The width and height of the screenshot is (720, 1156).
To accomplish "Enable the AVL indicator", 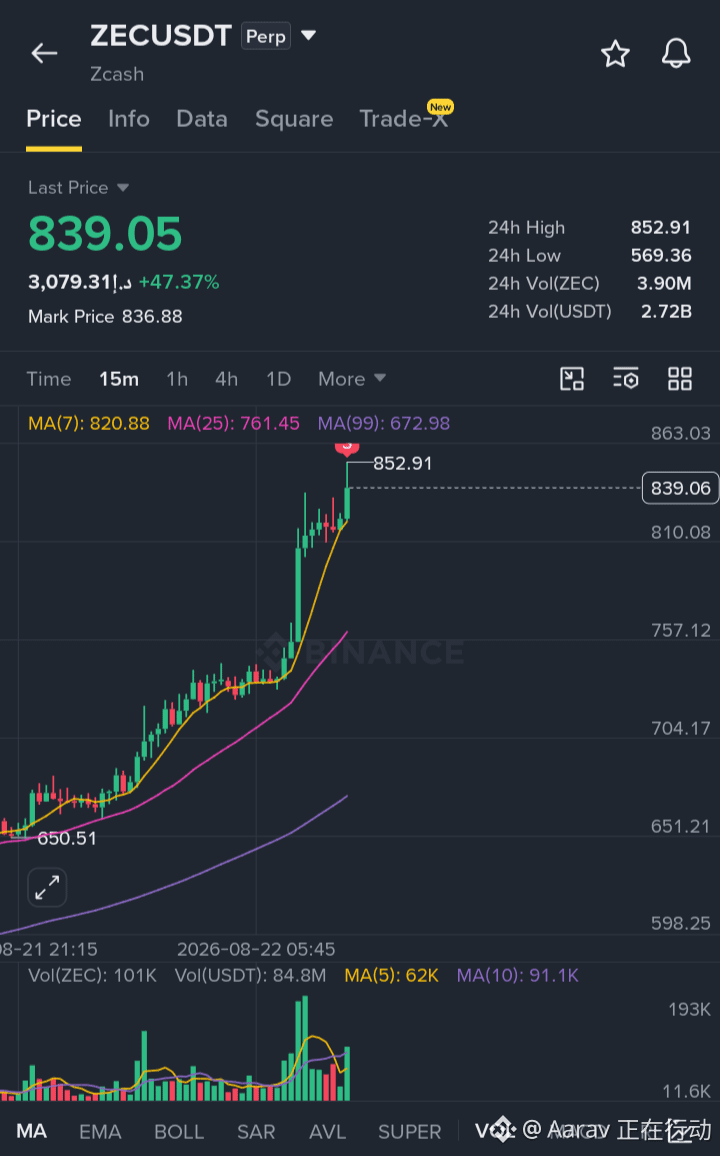I will tap(328, 1131).
